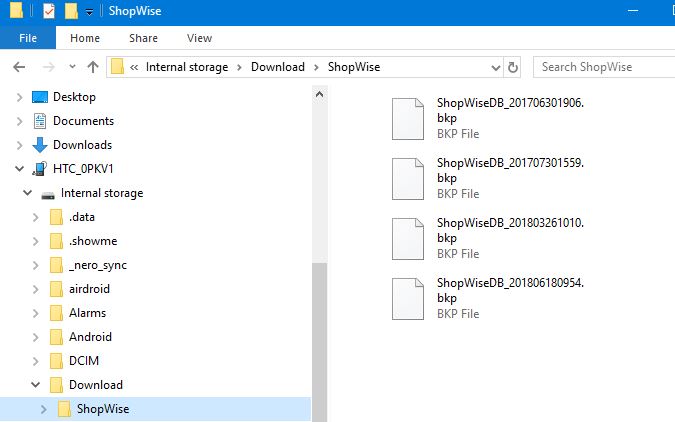Select the ShopWise folder in tree

click(103, 409)
